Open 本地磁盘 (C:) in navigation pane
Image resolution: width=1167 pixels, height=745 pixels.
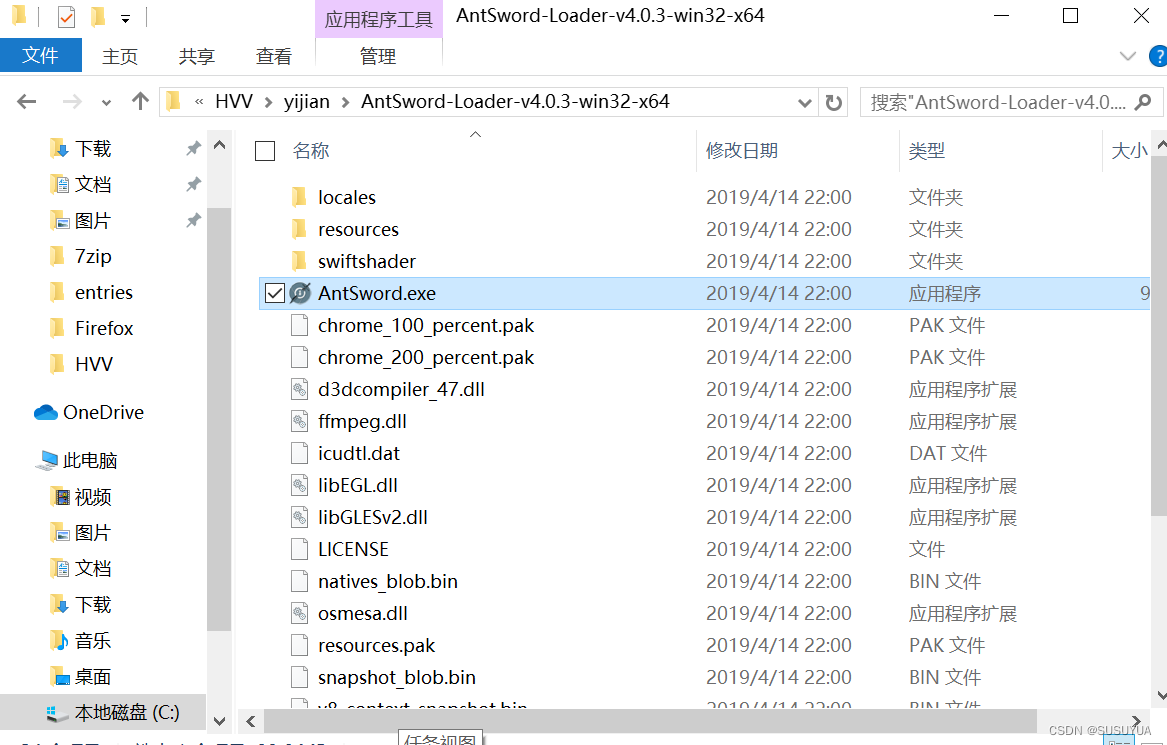[x=112, y=713]
